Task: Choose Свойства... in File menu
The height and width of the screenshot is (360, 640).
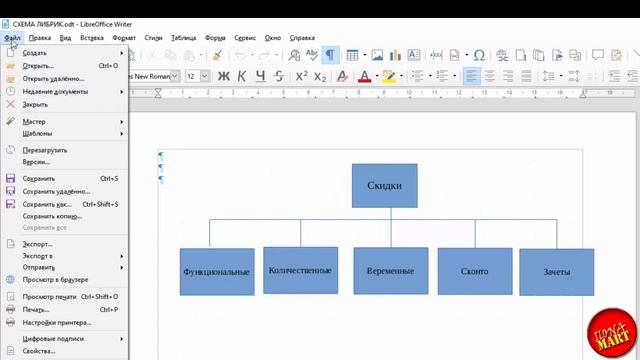Action: pyautogui.click(x=64, y=351)
